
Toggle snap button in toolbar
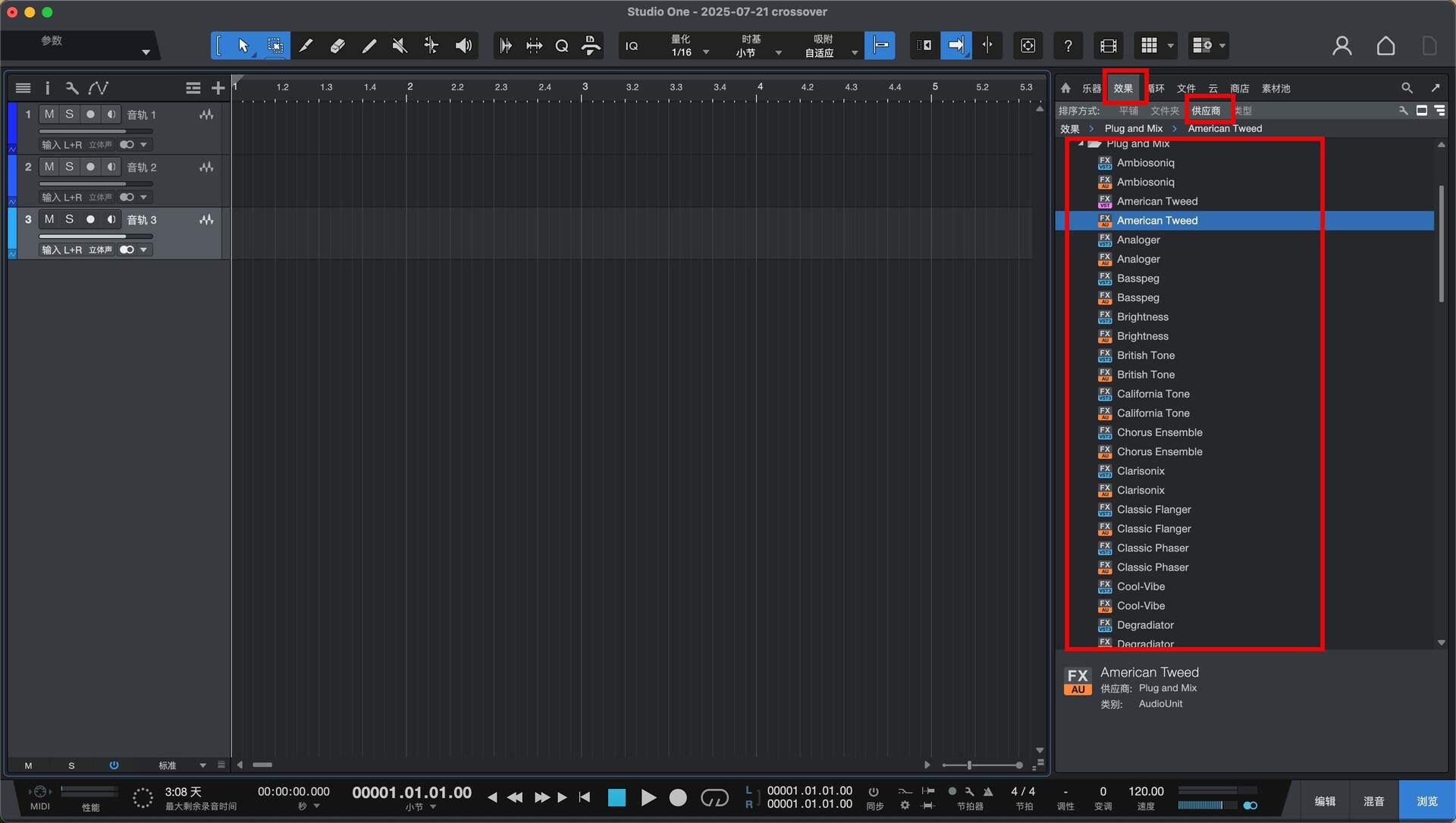point(880,46)
